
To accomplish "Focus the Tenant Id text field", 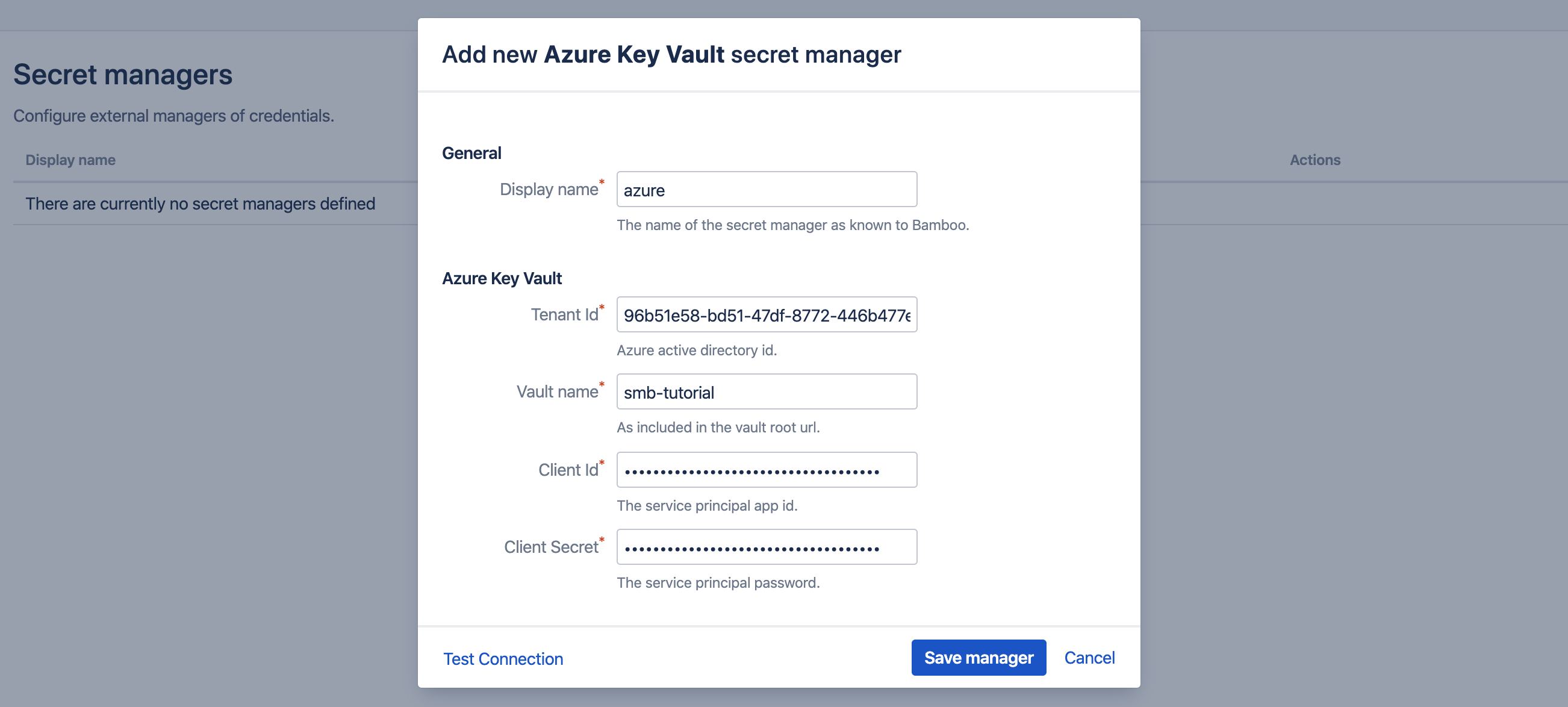I will click(767, 315).
